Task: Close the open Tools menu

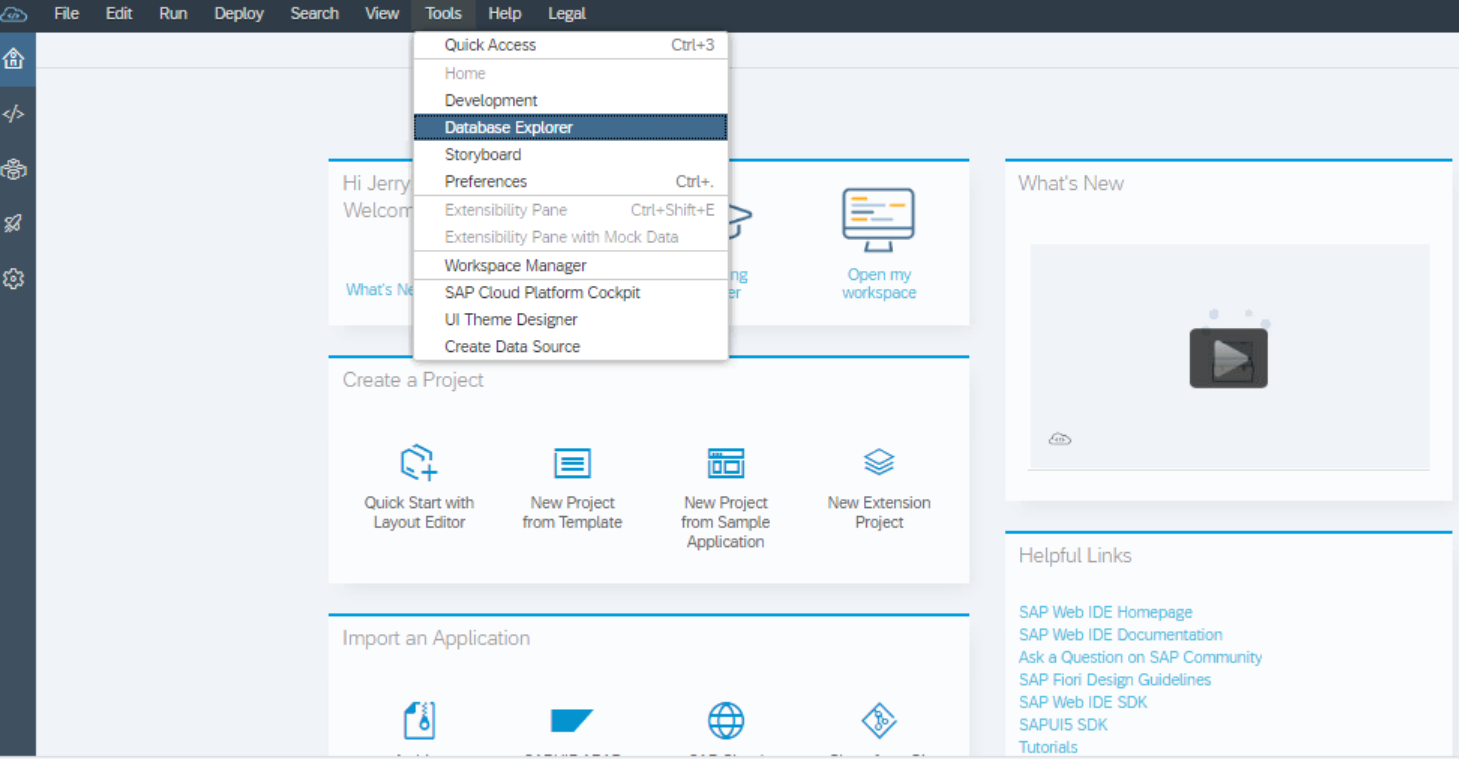Action: [x=443, y=14]
